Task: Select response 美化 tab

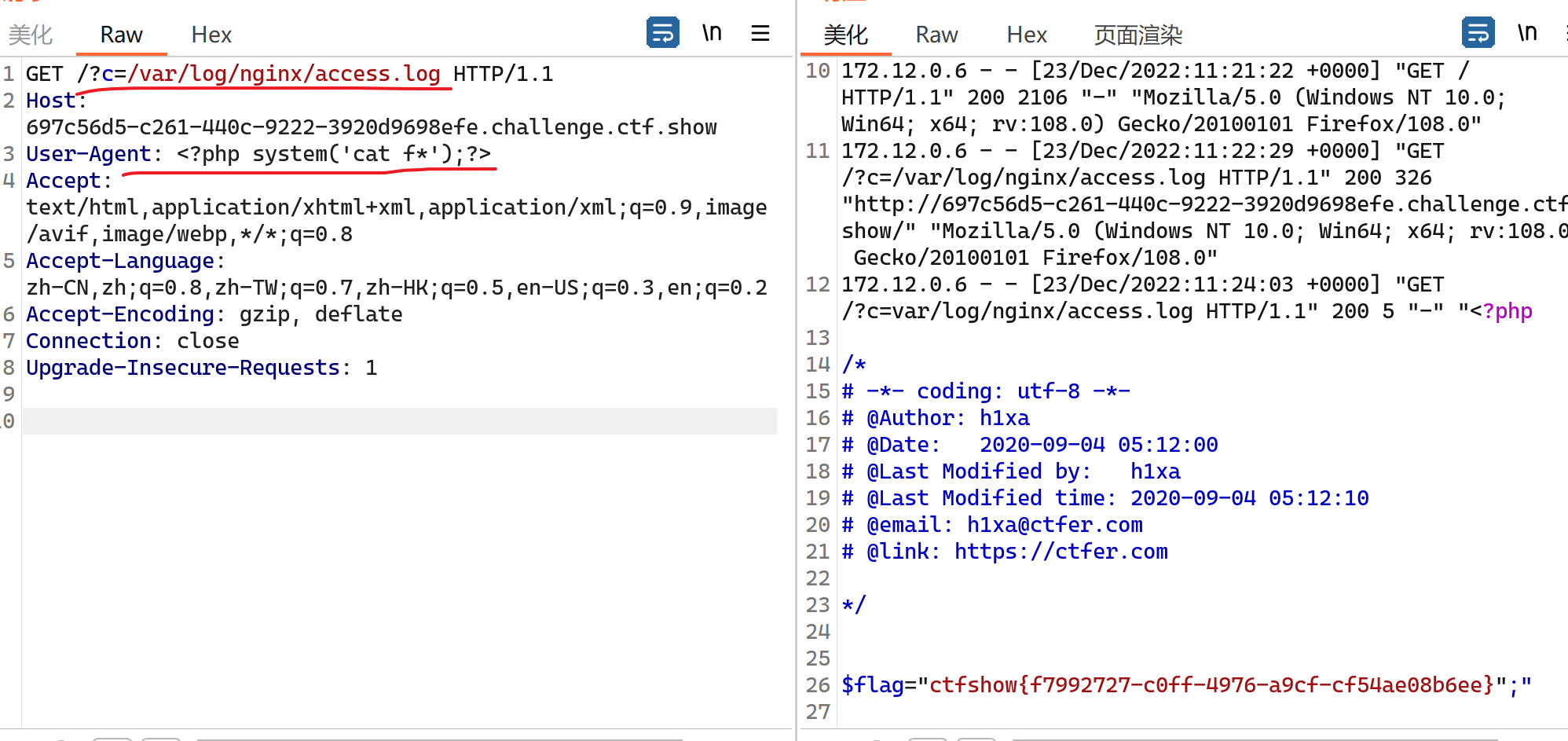Action: point(846,35)
